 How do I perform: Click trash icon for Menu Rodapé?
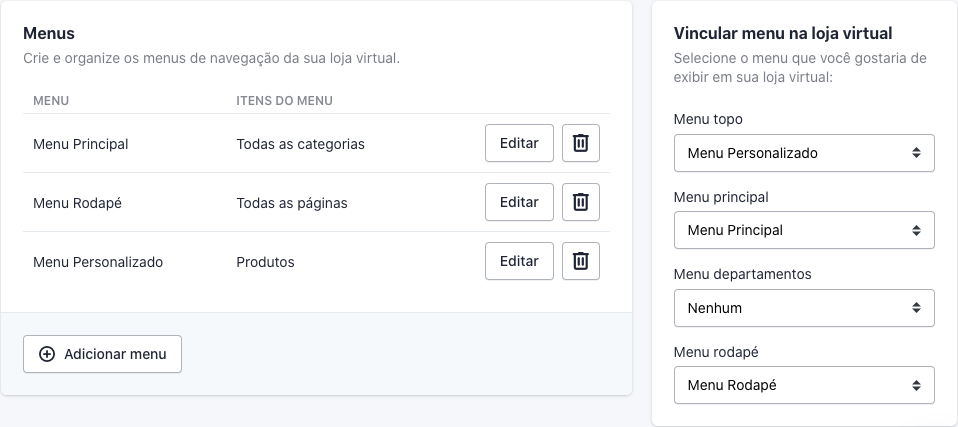coord(580,202)
